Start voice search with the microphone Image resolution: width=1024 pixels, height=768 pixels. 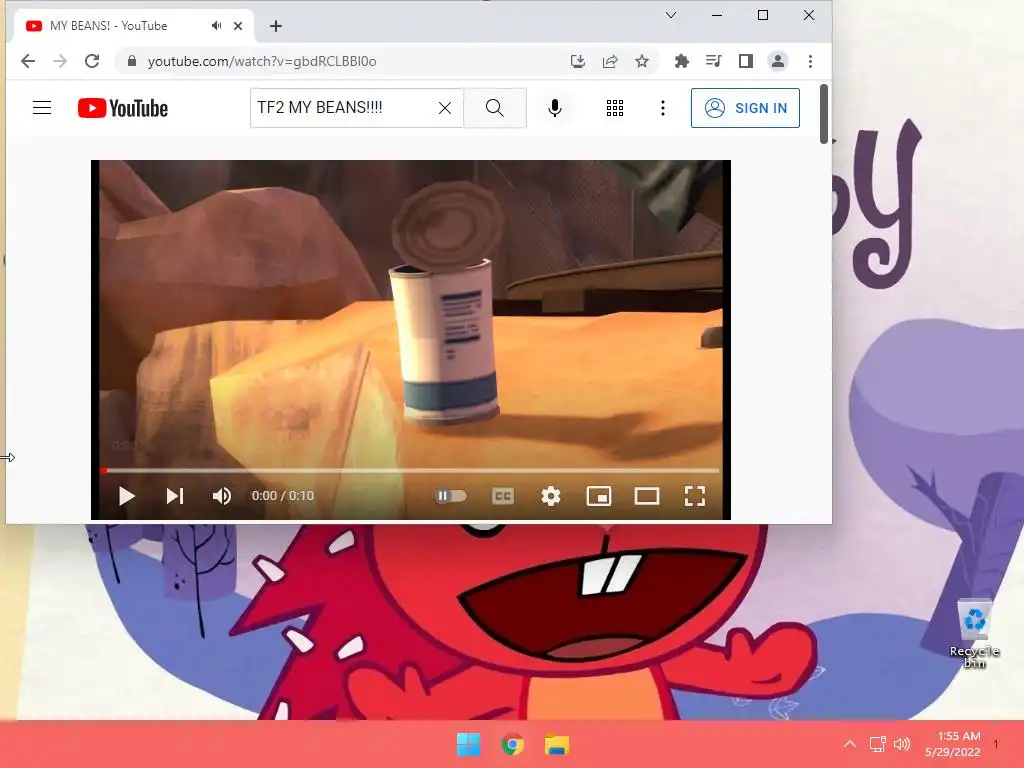(x=554, y=108)
